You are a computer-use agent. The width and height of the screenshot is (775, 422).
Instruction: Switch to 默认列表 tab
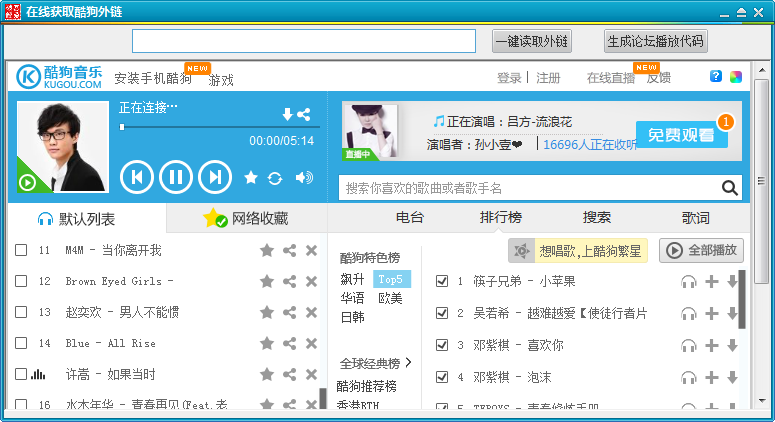87,219
